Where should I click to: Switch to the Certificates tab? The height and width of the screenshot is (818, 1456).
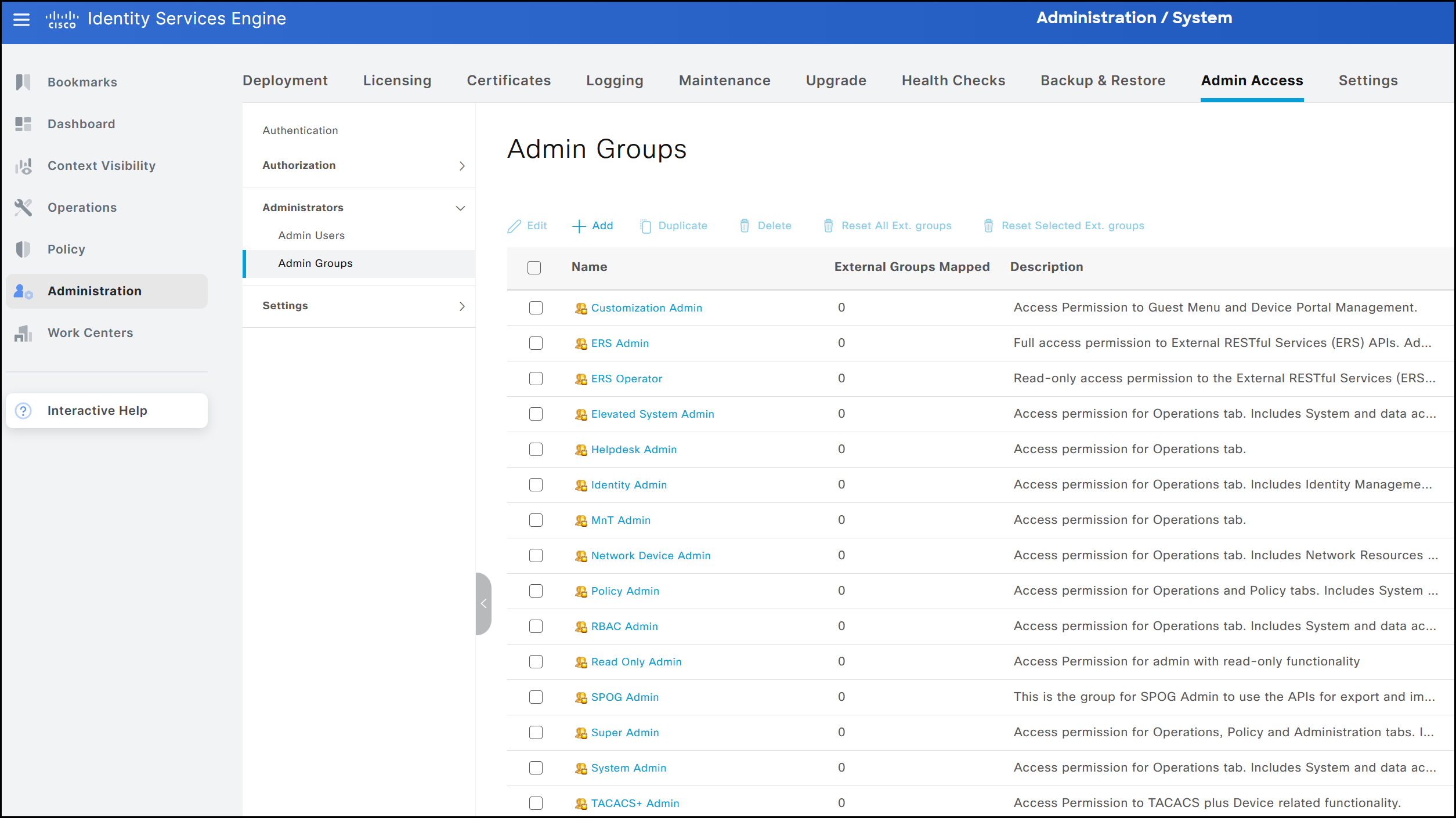pos(508,81)
